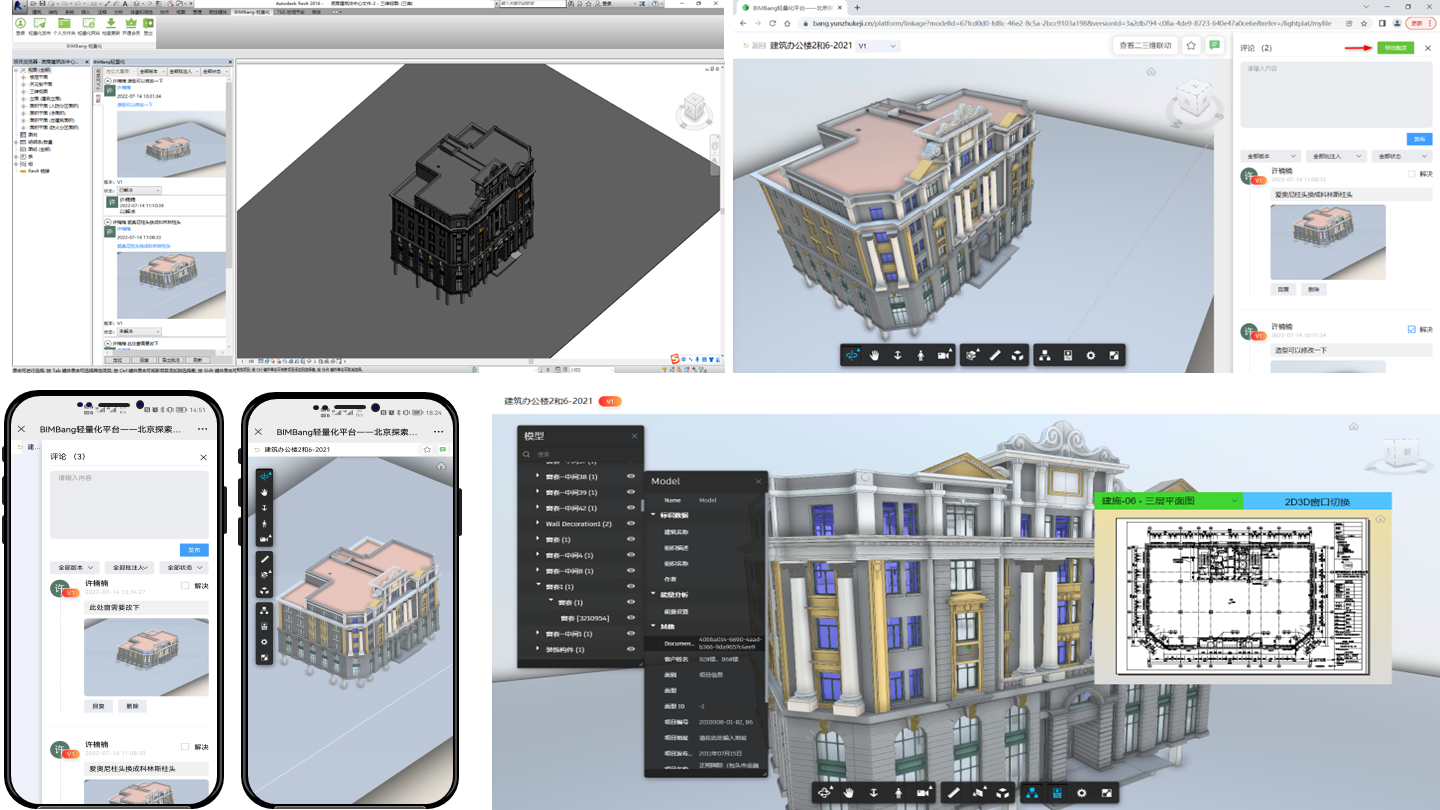Screen dimensions: 1440x810
Task: Open the V1 version dropdown beside model title
Action: click(877, 46)
